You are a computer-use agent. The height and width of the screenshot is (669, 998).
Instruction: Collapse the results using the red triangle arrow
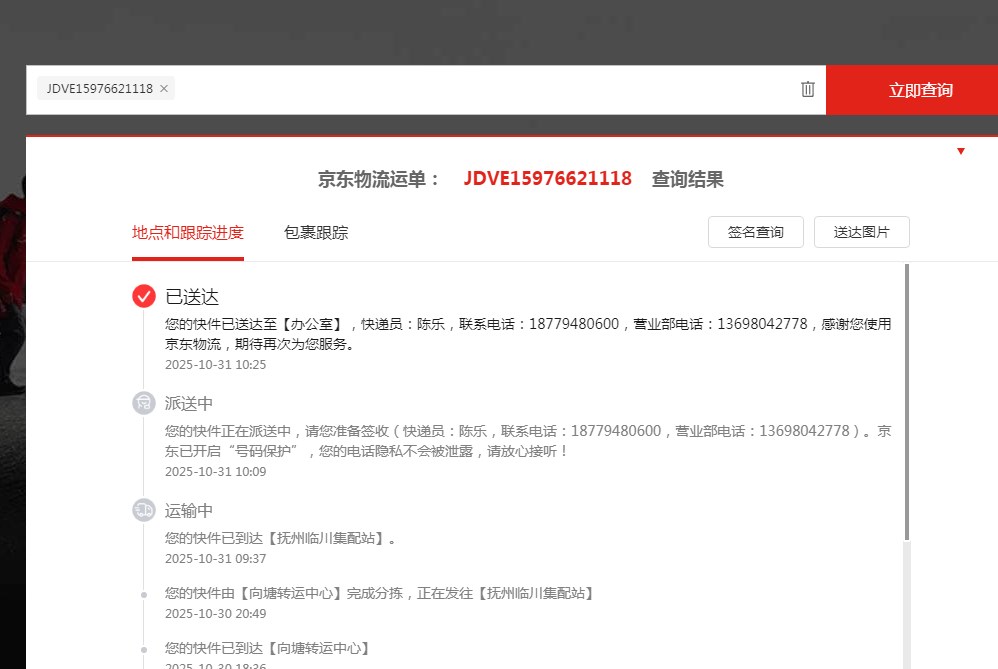(x=960, y=151)
